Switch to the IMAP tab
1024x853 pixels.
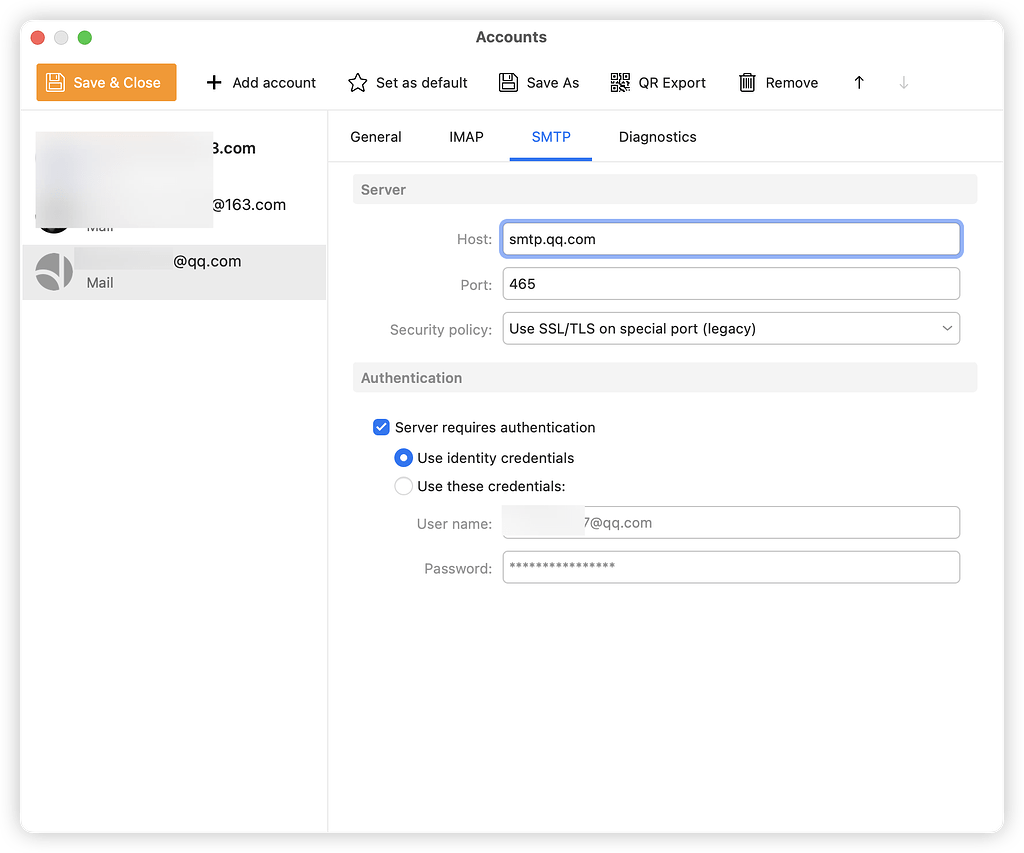(466, 137)
